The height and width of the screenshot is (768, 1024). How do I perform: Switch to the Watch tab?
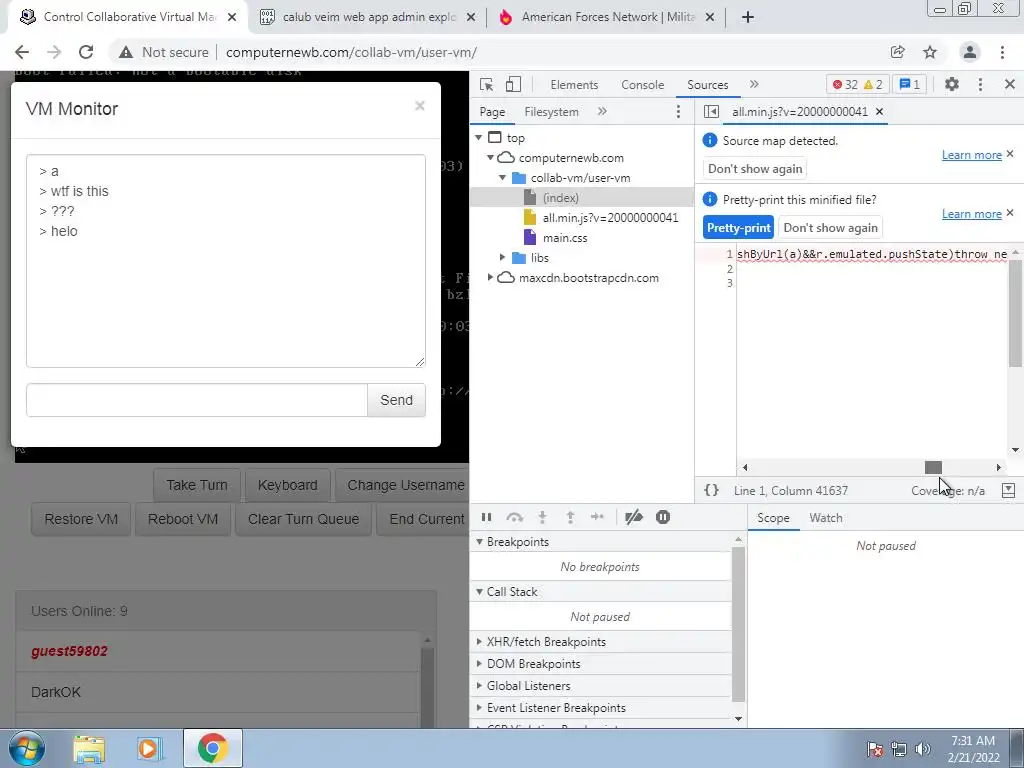tap(825, 518)
